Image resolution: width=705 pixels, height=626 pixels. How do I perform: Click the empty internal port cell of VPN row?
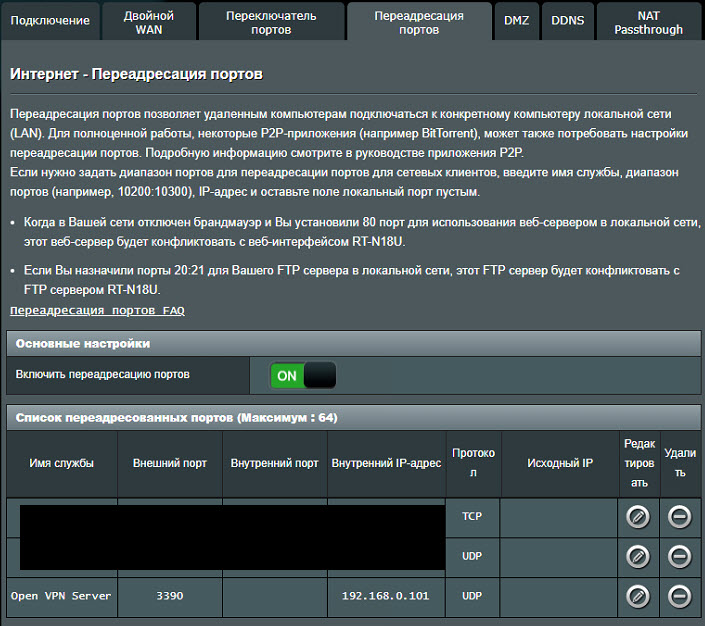tap(274, 596)
